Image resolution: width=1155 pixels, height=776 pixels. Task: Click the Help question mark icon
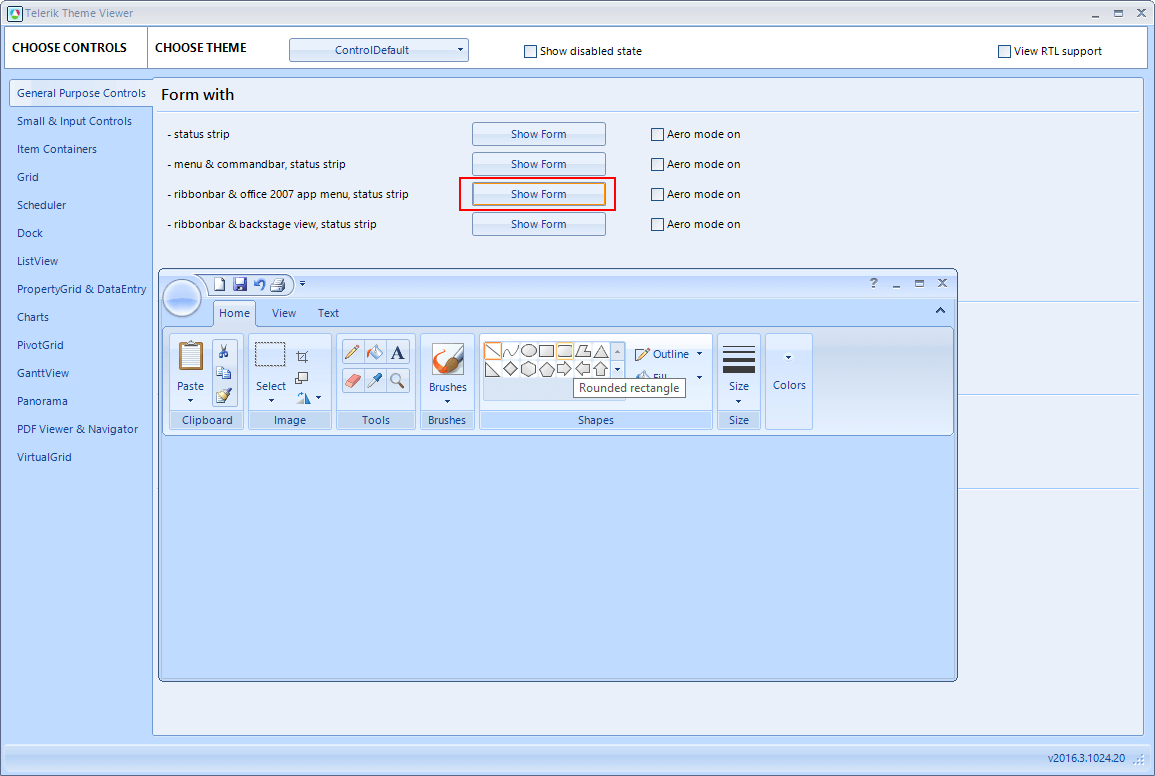tap(874, 283)
